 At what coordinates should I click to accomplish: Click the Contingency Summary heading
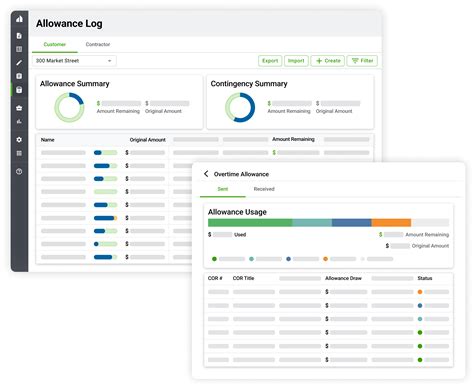tap(249, 84)
